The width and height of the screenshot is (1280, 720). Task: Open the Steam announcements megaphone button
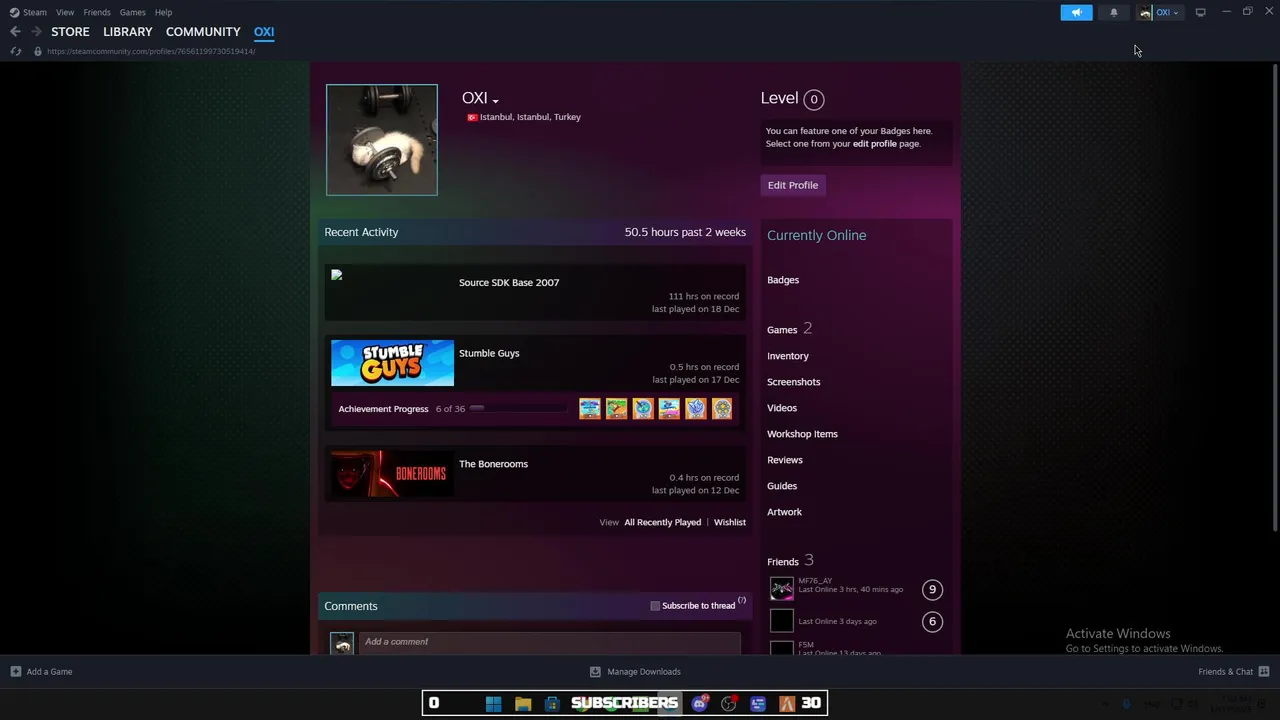pyautogui.click(x=1076, y=12)
